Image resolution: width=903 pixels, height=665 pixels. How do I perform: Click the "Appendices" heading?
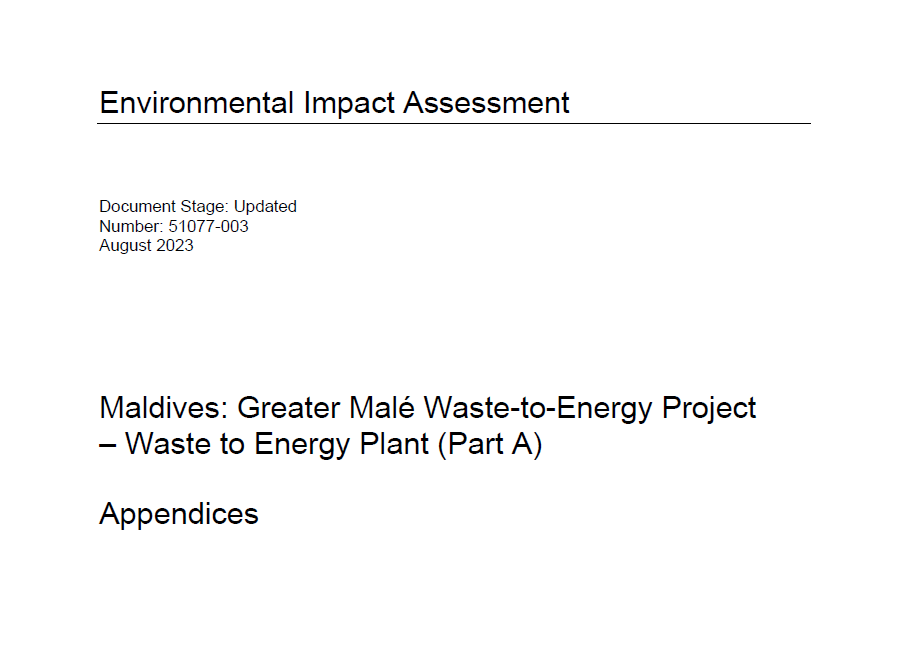(179, 514)
